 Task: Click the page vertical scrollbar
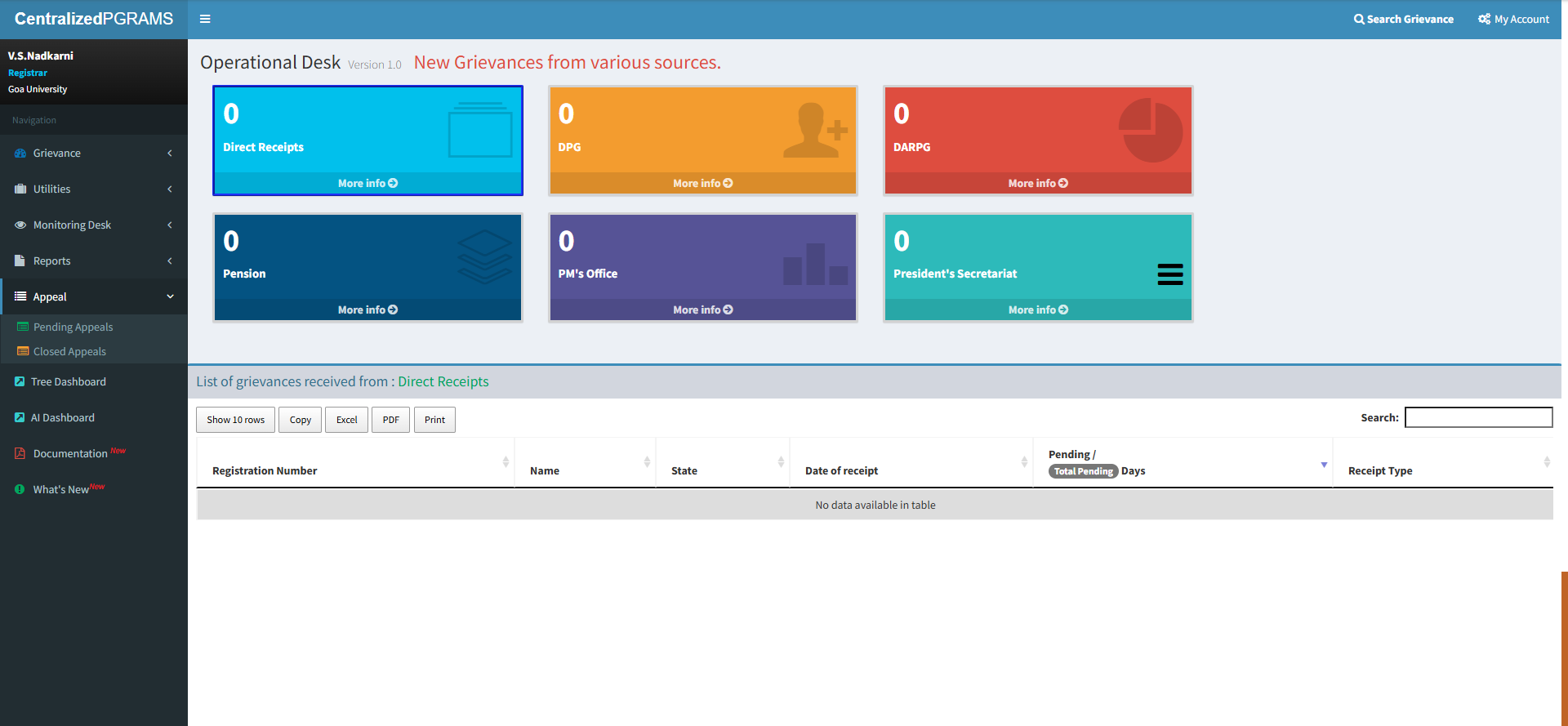click(x=1564, y=648)
